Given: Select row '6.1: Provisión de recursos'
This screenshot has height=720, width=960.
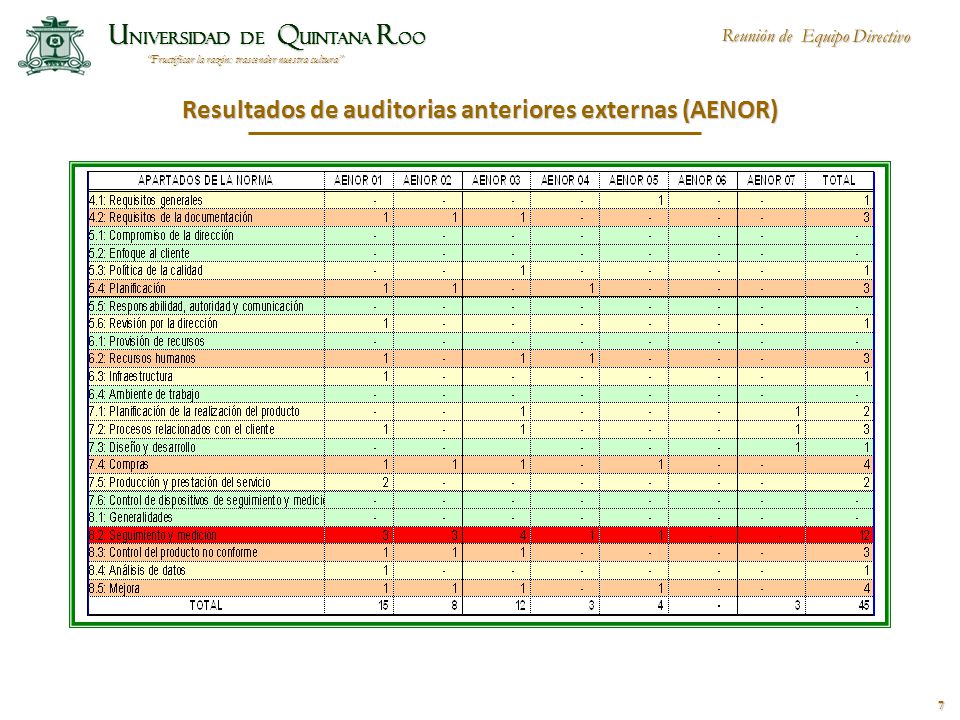Looking at the screenshot, I should coord(481,341).
